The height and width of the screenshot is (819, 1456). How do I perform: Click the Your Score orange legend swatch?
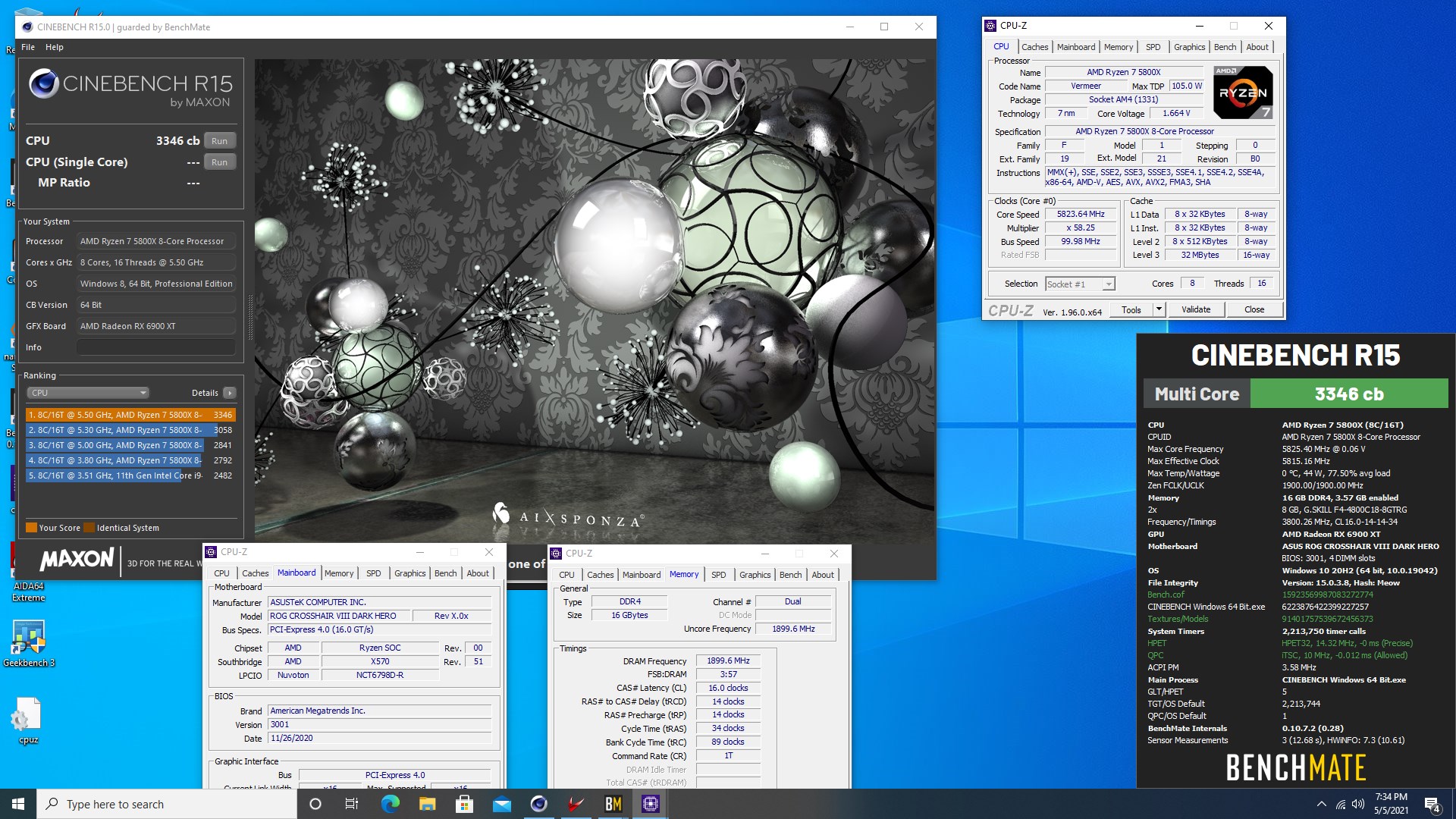pos(31,528)
